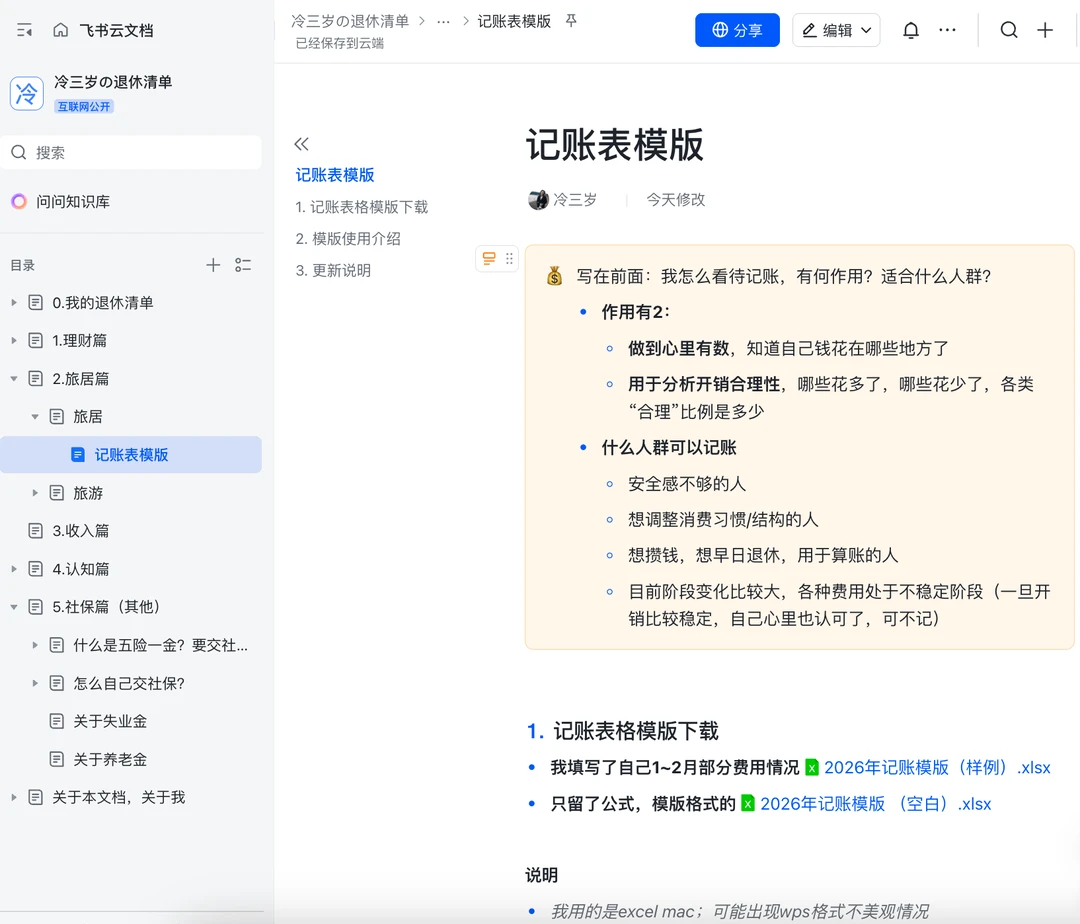This screenshot has width=1080, height=924.
Task: Expand the 0.我的退休清单 tree node
Action: [14, 302]
